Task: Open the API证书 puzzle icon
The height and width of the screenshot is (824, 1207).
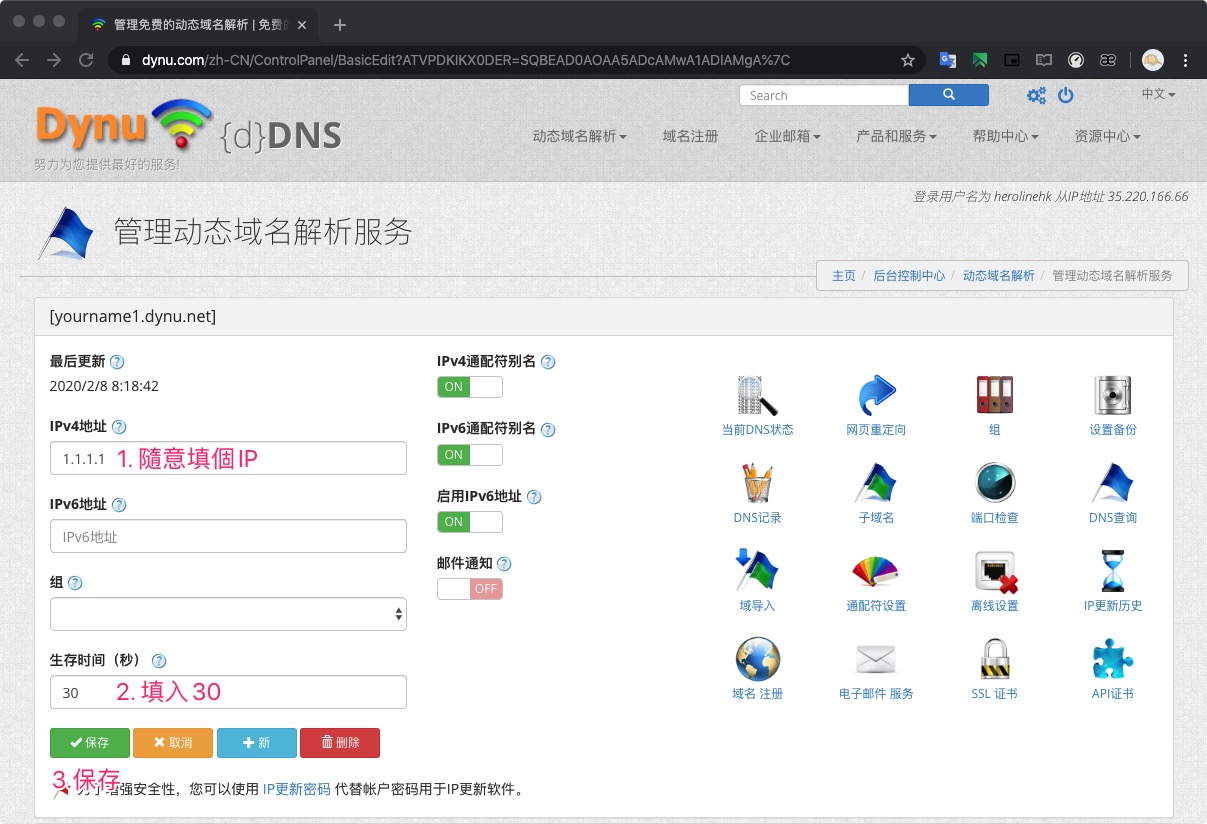Action: pos(1112,661)
